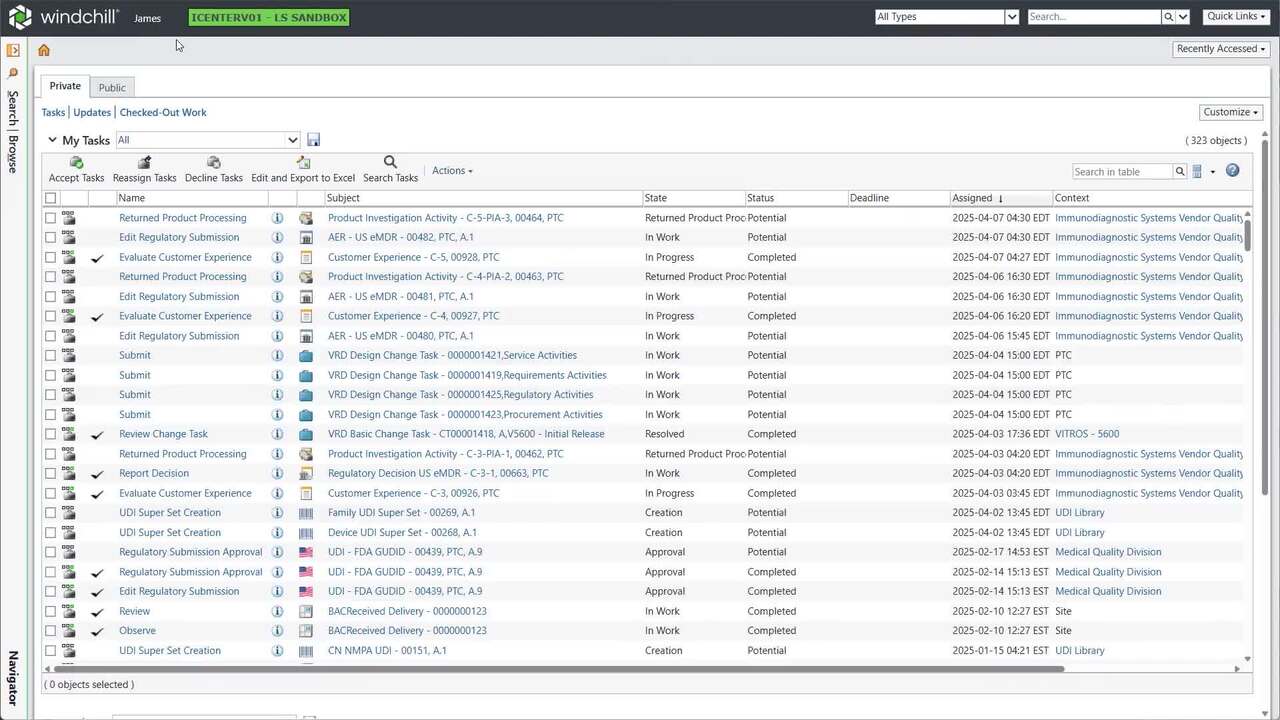Open the My Tasks view dropdown
This screenshot has width=1280, height=720.
(x=208, y=140)
